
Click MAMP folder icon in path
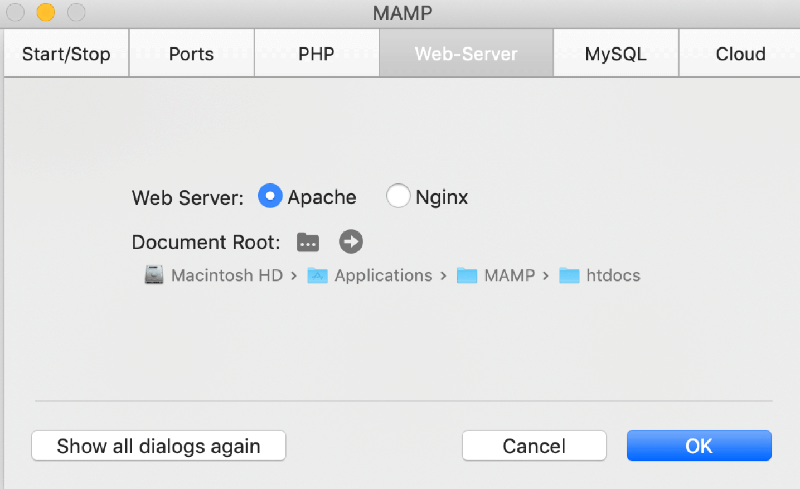[466, 276]
